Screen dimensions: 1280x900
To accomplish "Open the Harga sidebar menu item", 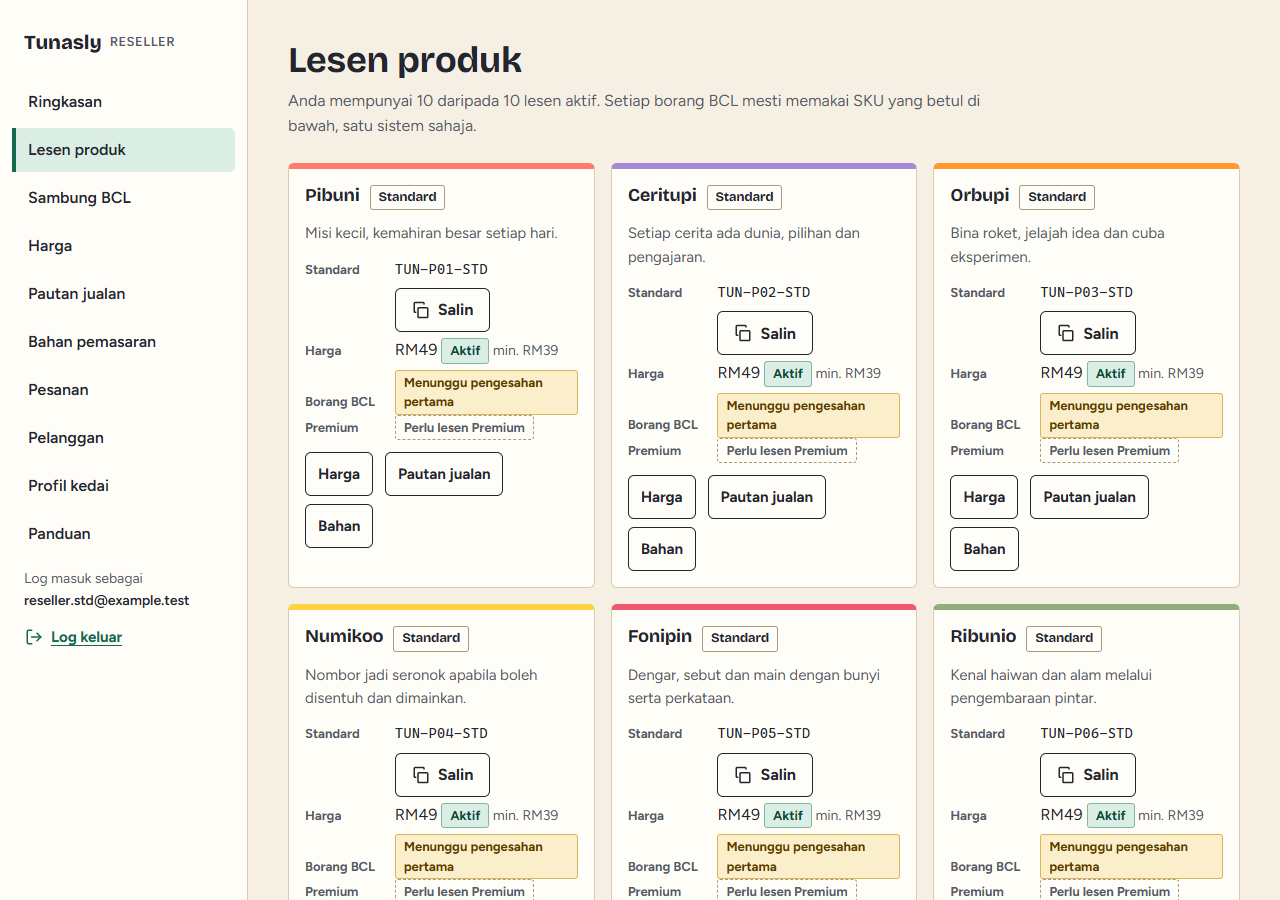I will [x=124, y=246].
